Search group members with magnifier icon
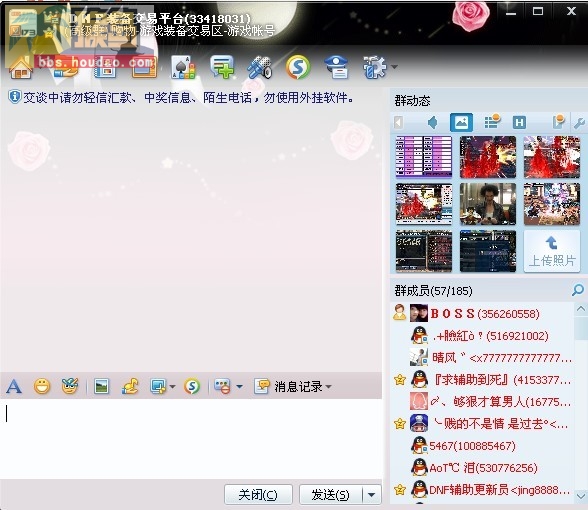This screenshot has width=588, height=510. (x=578, y=290)
